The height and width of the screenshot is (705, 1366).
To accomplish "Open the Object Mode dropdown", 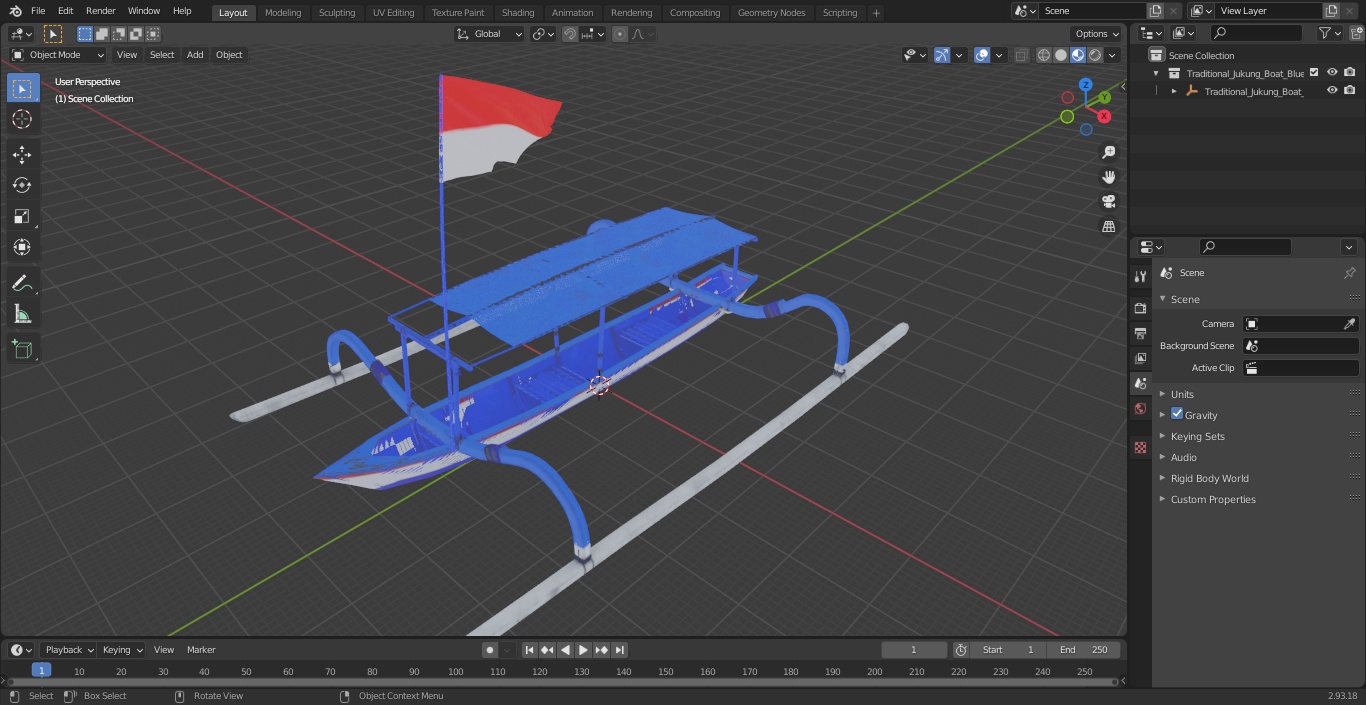I will pyautogui.click(x=58, y=55).
